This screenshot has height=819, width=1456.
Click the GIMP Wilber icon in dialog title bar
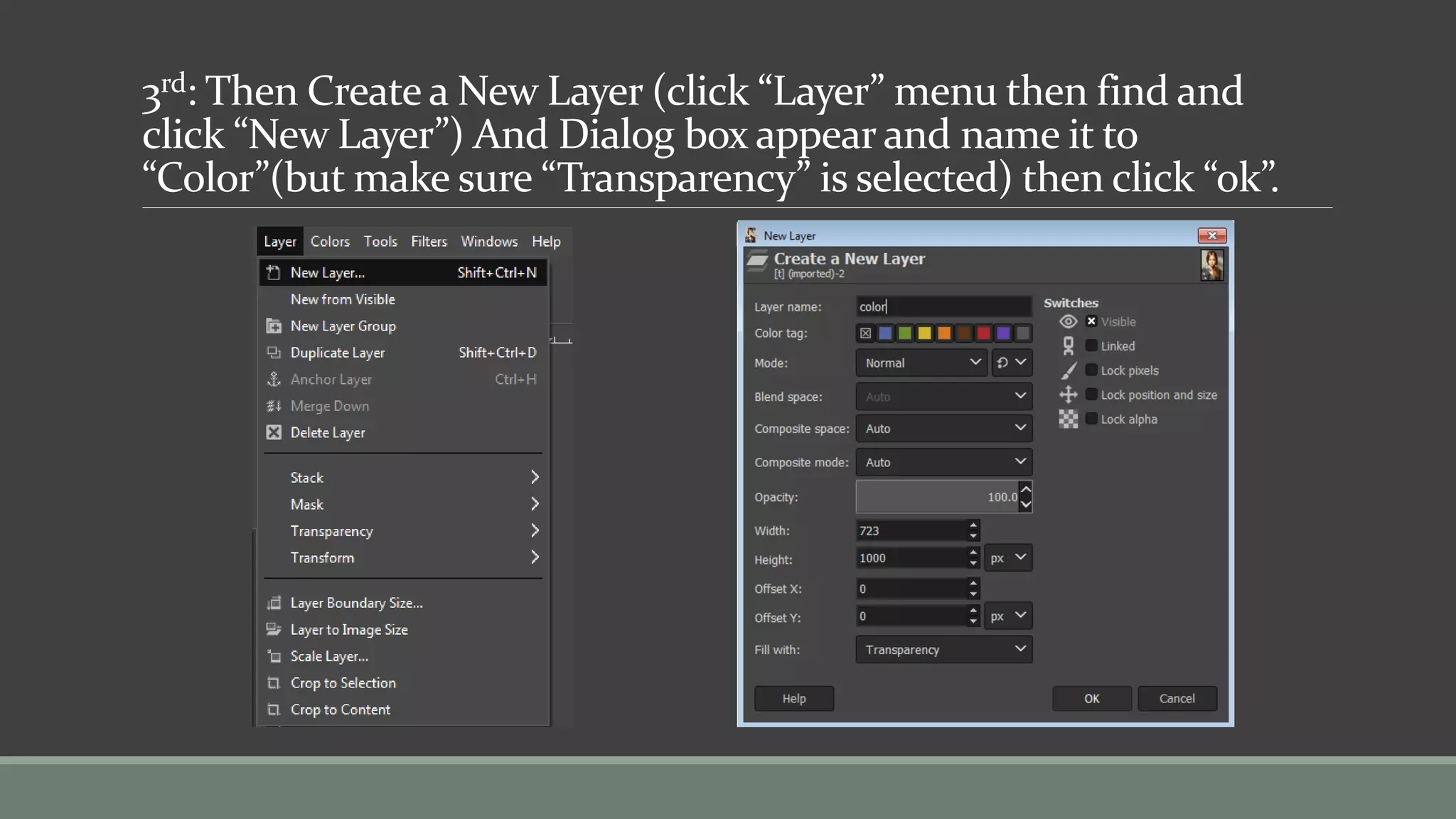[751, 235]
